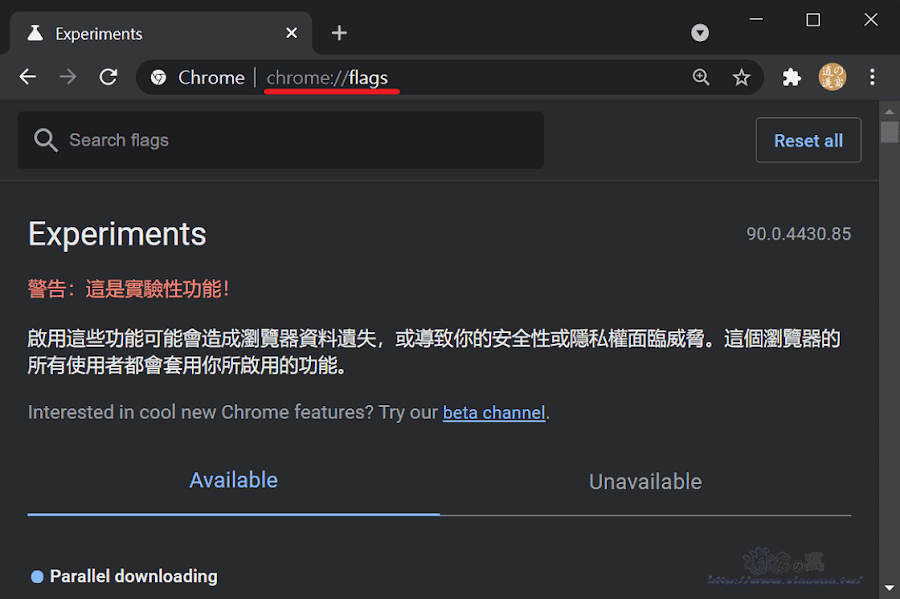
Task: Open a new tab with the plus button
Action: pos(339,33)
